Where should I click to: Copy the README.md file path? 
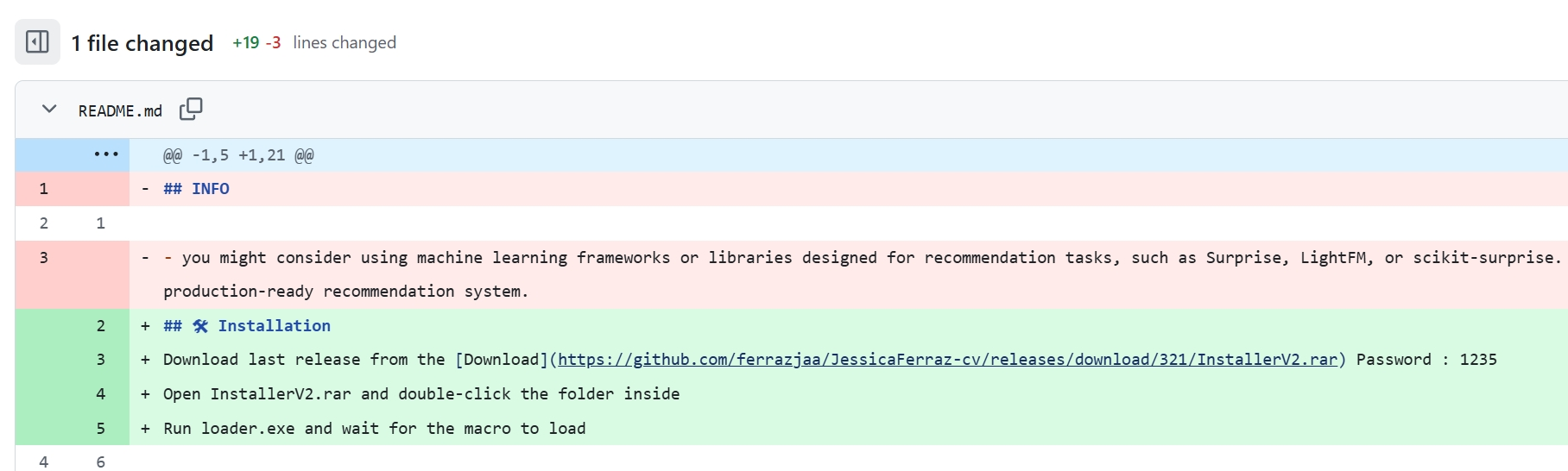(191, 110)
